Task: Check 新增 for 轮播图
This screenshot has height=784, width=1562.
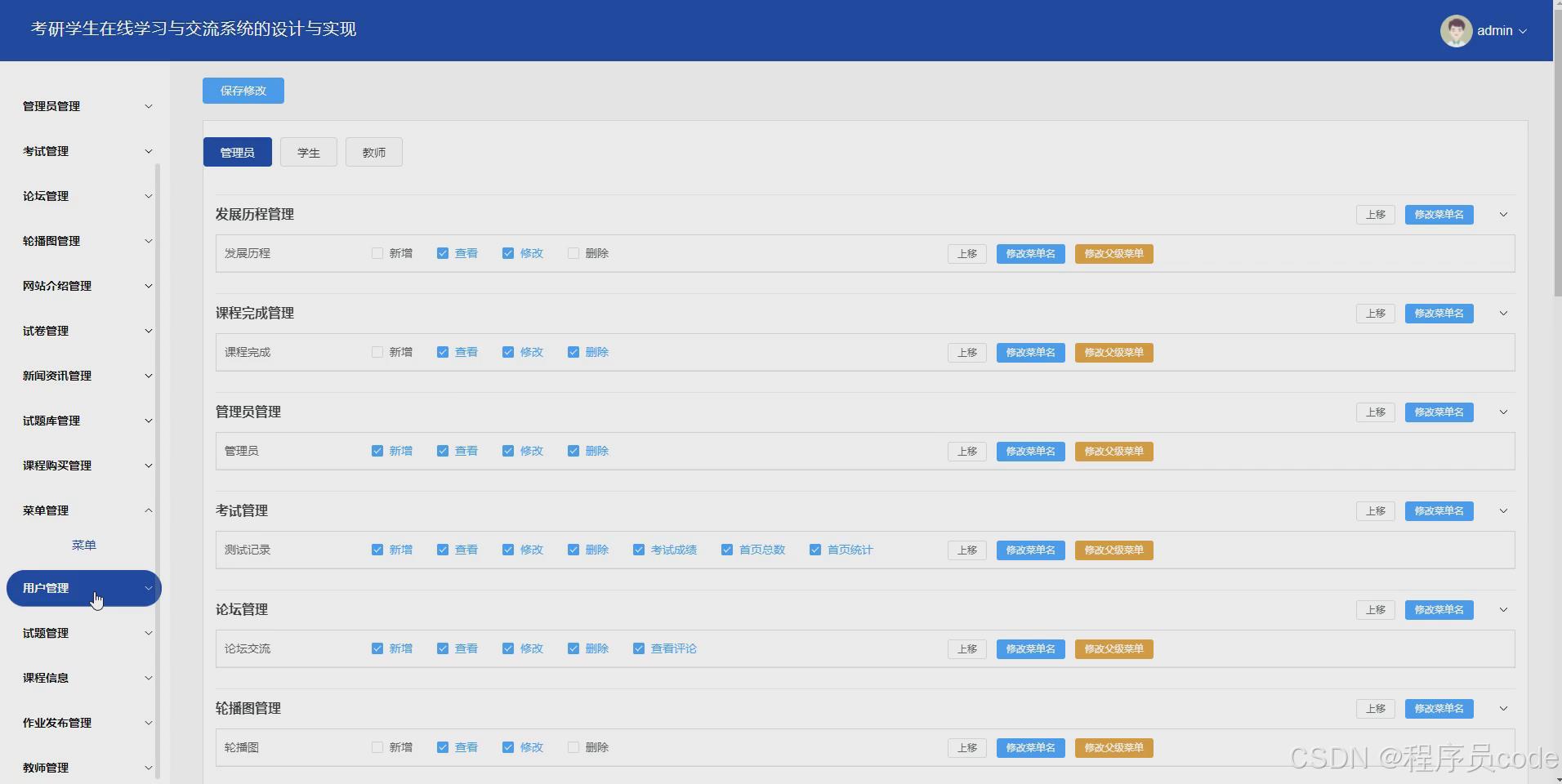Action: coord(377,747)
